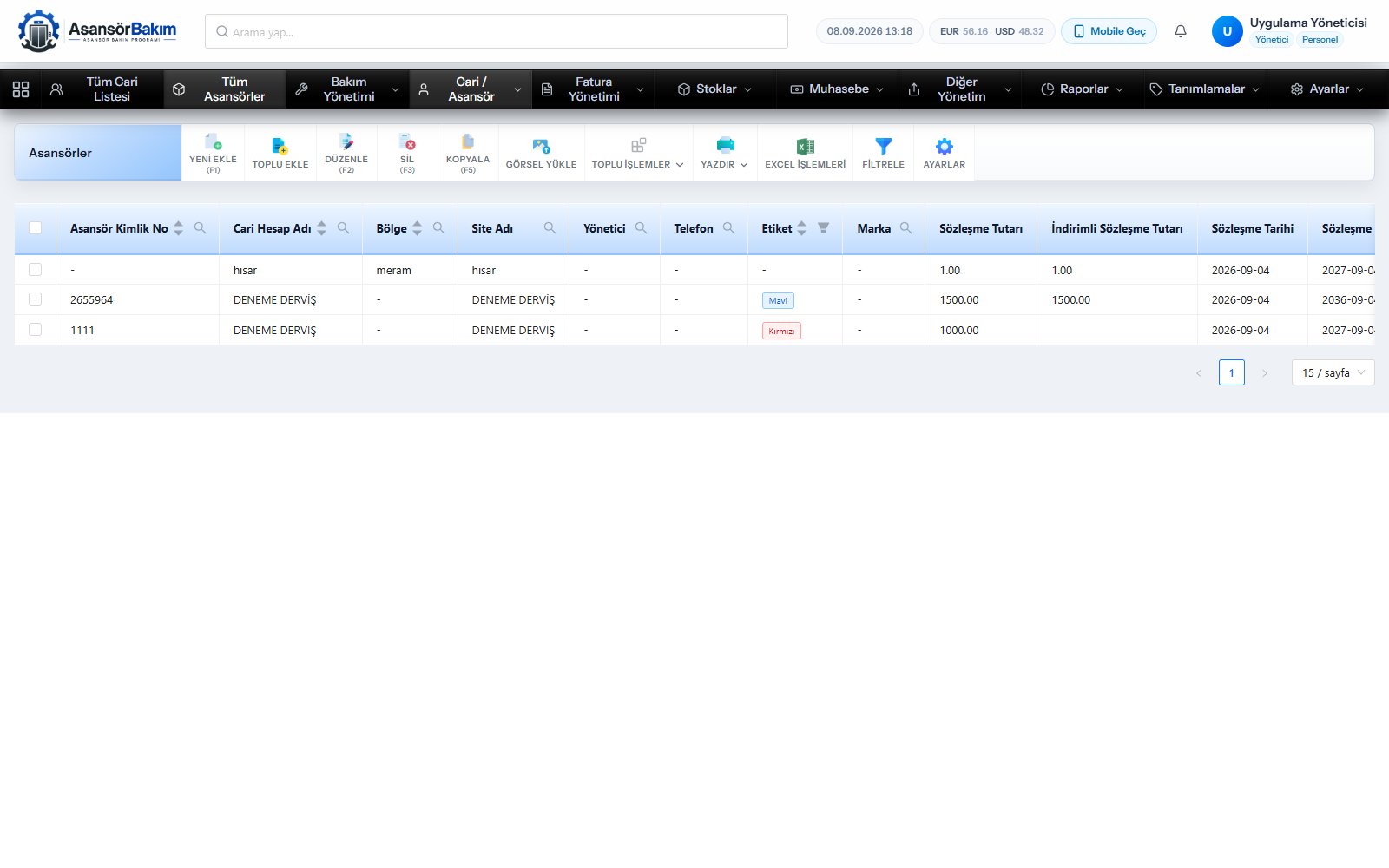Sort by Bölge column arrows
Image resolution: width=1389 pixels, height=868 pixels.
click(x=417, y=228)
